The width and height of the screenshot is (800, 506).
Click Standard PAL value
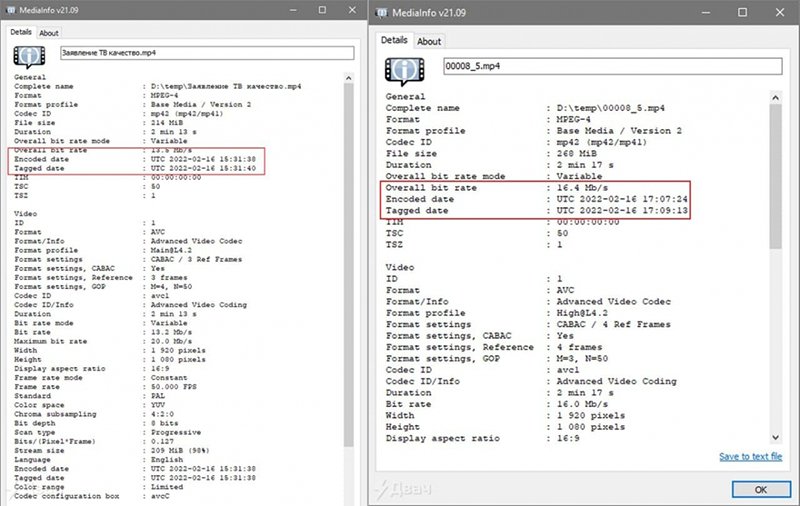pos(158,396)
